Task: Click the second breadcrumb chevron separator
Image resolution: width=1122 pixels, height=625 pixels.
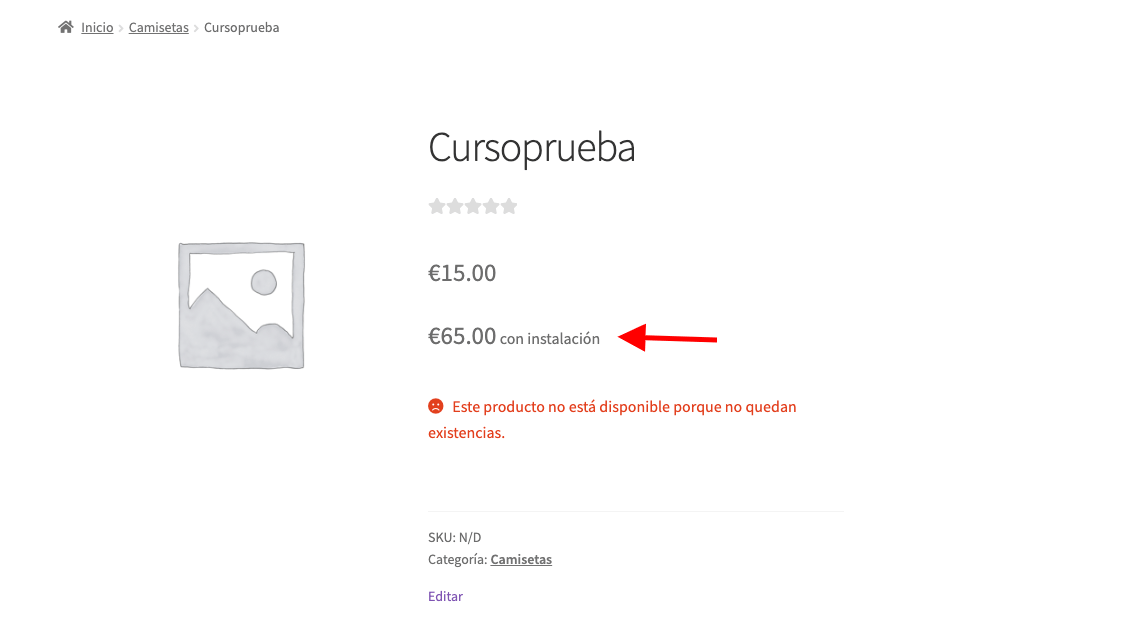Action: (196, 28)
